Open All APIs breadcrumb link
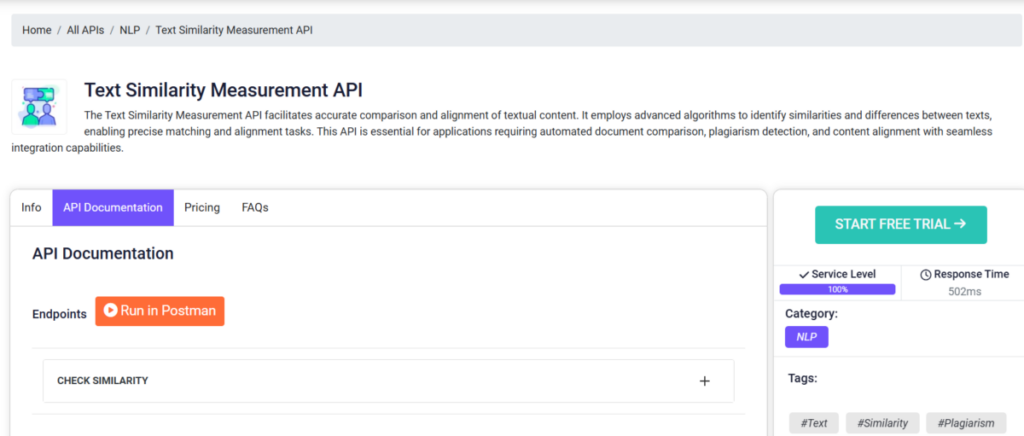1024x436 pixels. click(x=85, y=30)
